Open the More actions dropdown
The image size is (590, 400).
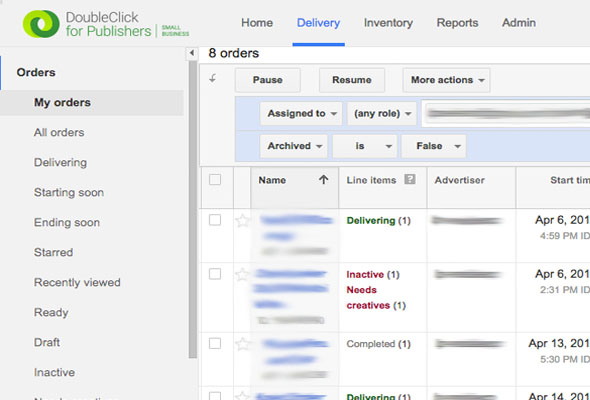tap(446, 80)
